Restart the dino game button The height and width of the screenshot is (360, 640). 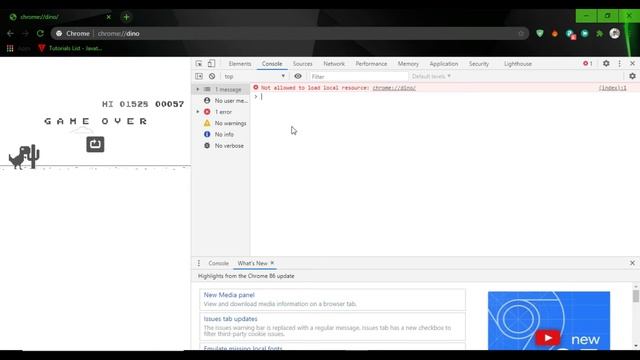[x=95, y=144]
